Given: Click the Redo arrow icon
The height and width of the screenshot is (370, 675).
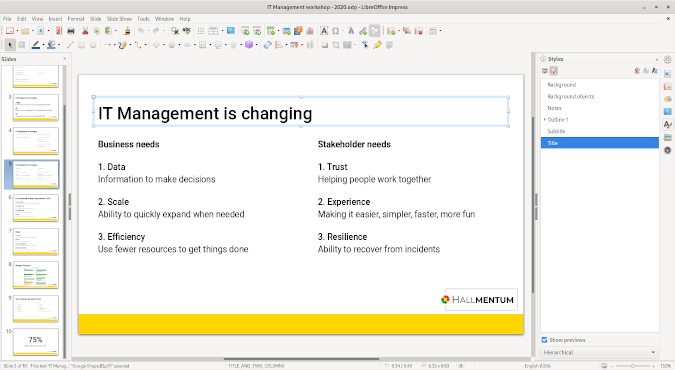Looking at the screenshot, I should pos(156,31).
